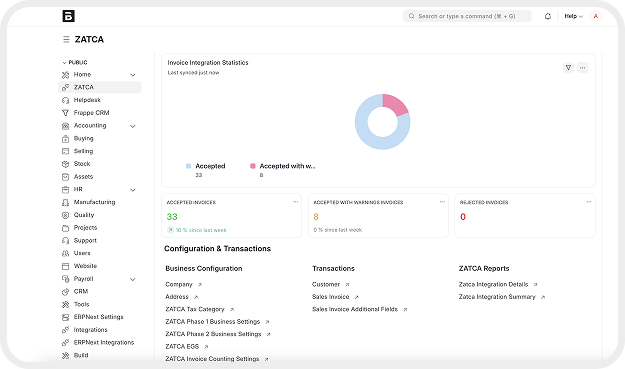Click the Users sidebar icon
The image size is (625, 369).
[x=65, y=253]
